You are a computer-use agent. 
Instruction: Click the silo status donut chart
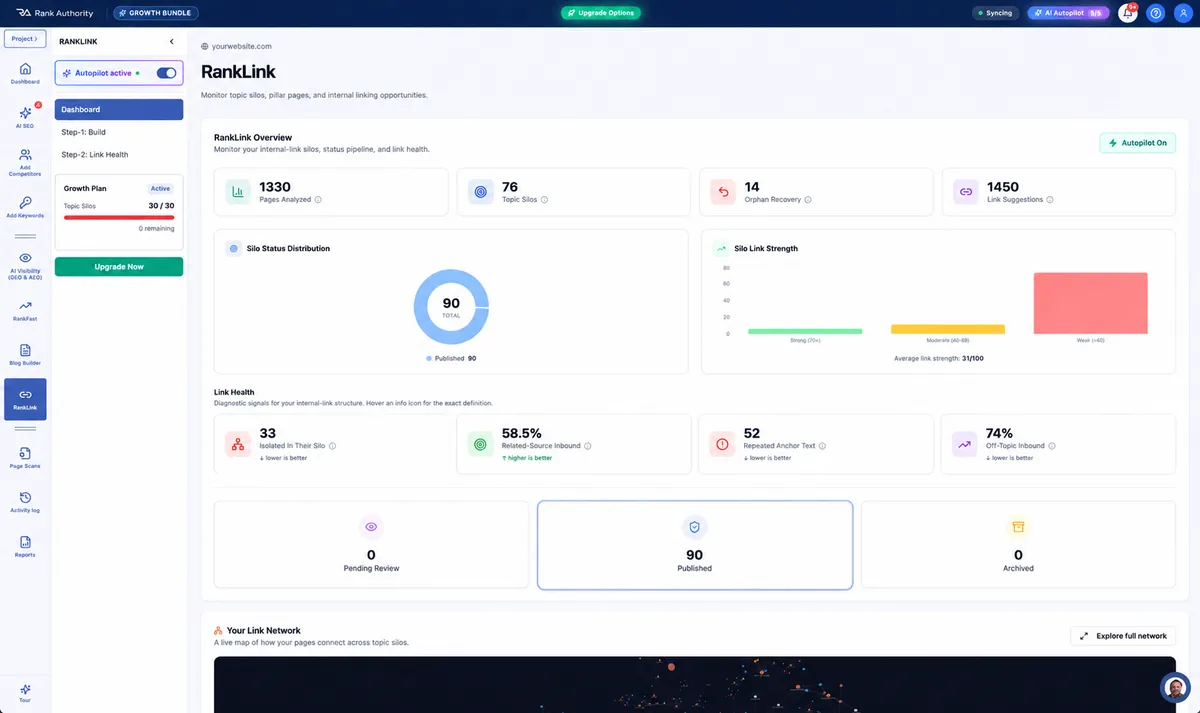451,307
